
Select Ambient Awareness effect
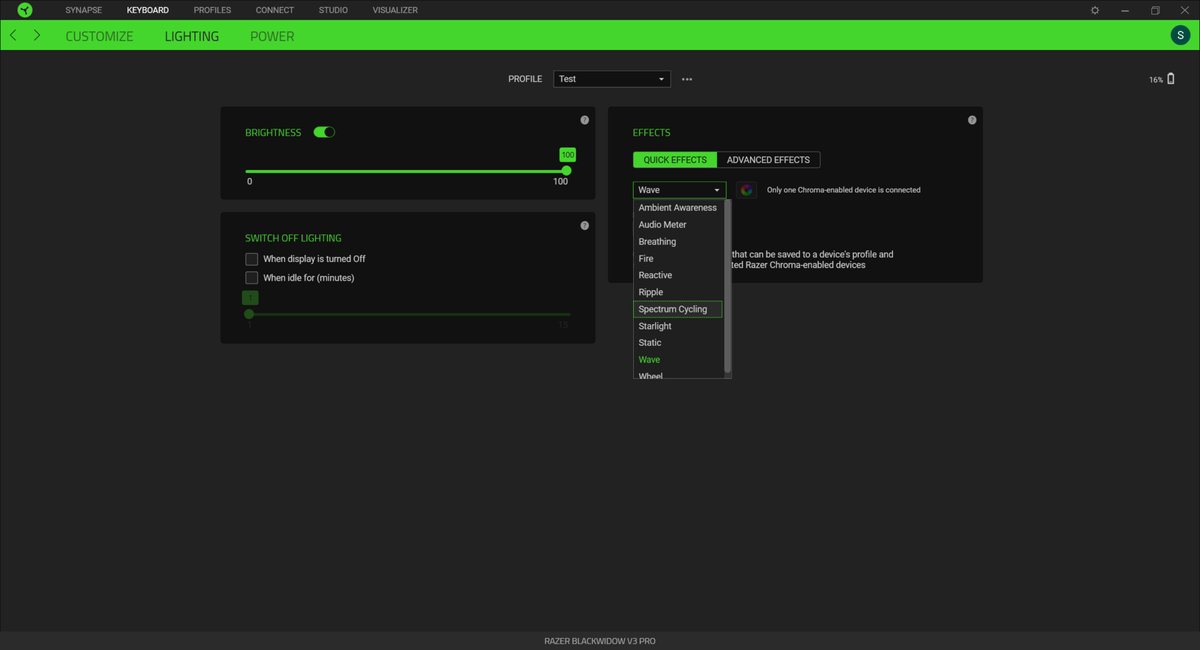tap(678, 208)
